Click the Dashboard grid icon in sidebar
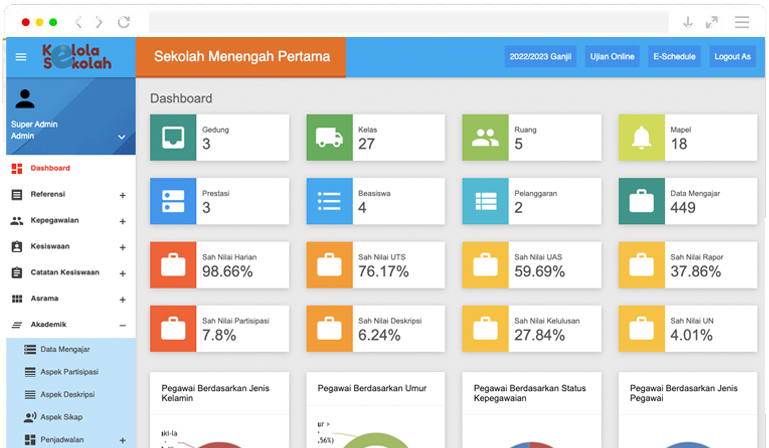This screenshot has height=448, width=769. 17,169
